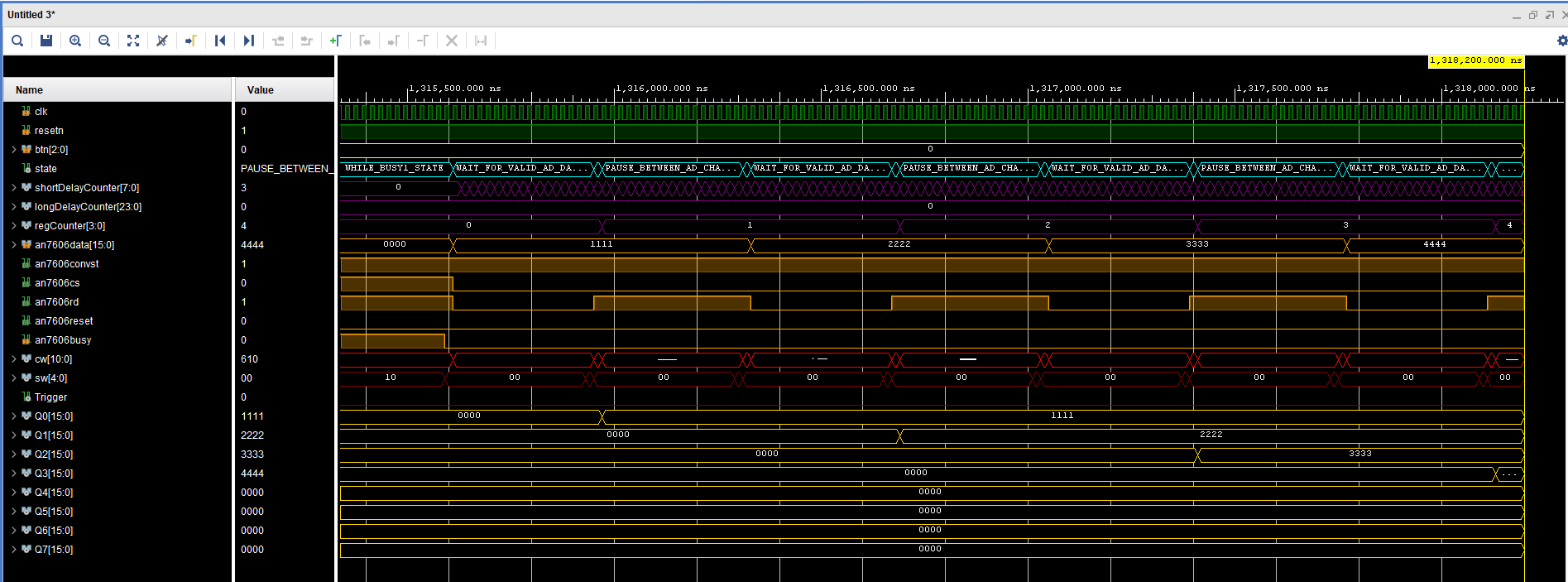The image size is (1568, 582).
Task: Expand the Q7[15:0] bus
Action: coord(14,550)
